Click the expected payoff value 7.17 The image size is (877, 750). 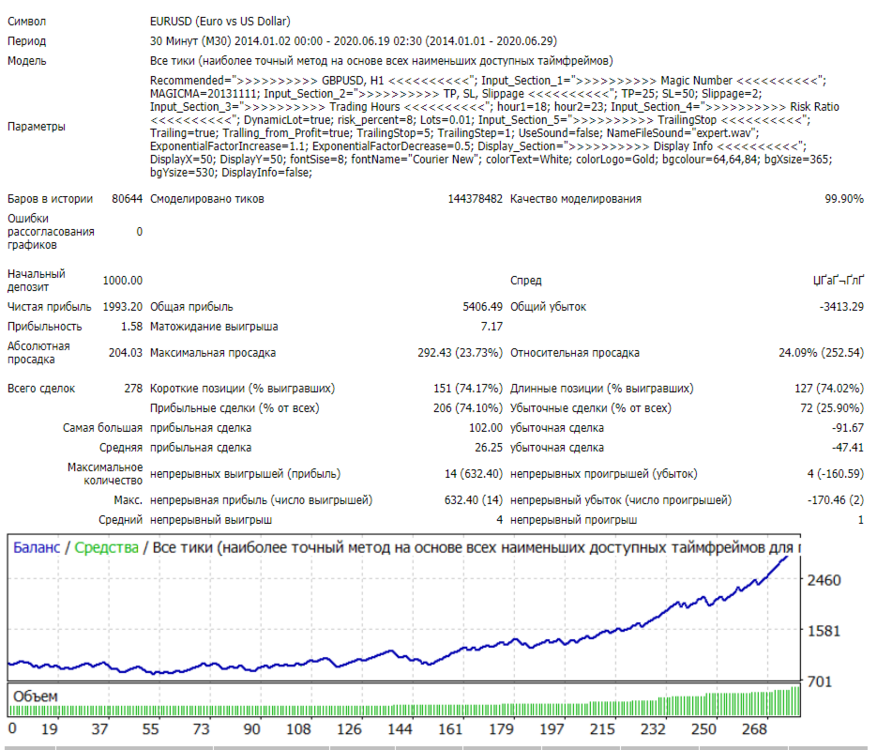click(x=492, y=326)
